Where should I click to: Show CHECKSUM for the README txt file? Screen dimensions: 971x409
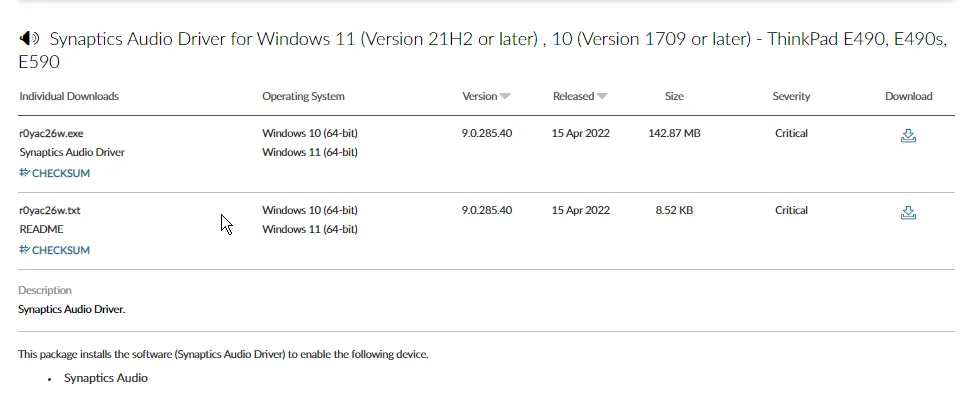pos(55,250)
